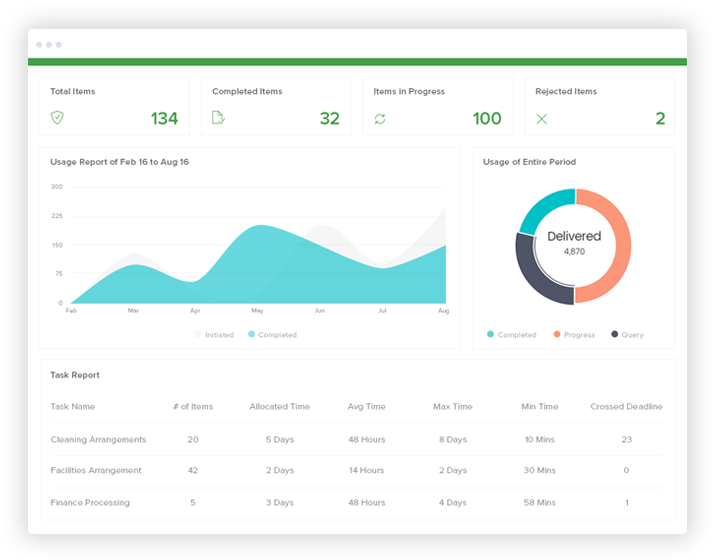
Task: Select the Rejected Items value 2
Action: 660,119
